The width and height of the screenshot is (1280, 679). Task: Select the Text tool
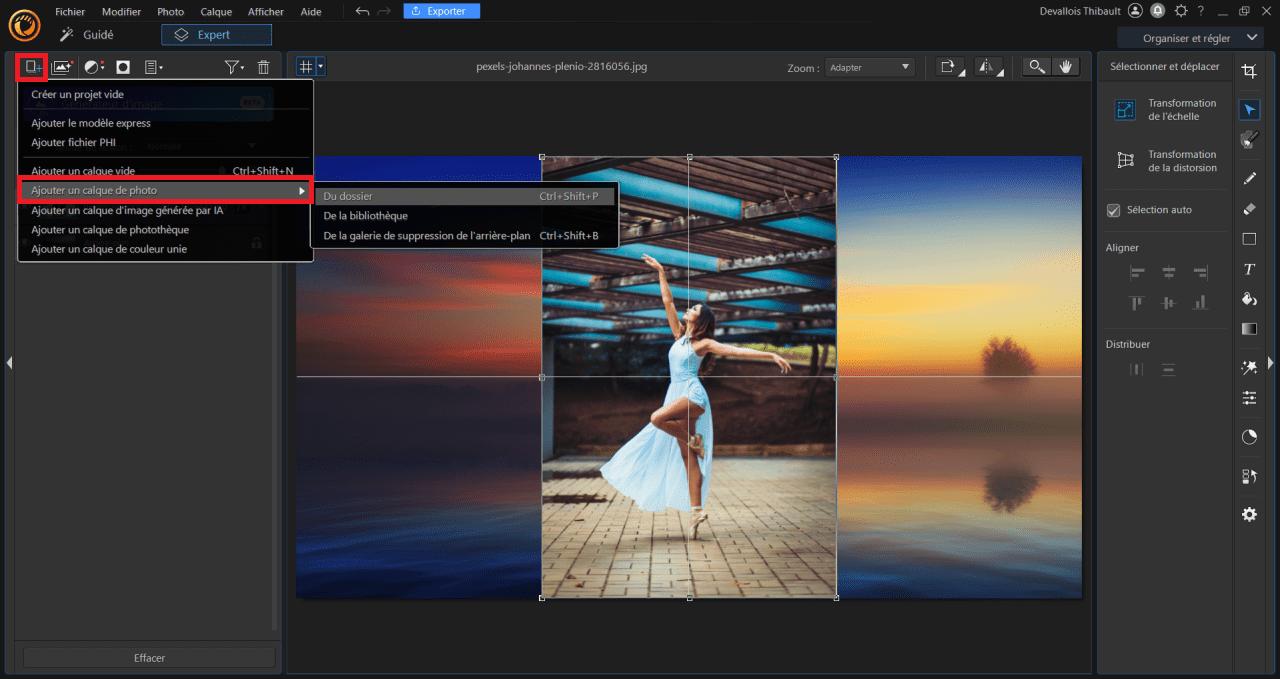(x=1249, y=269)
